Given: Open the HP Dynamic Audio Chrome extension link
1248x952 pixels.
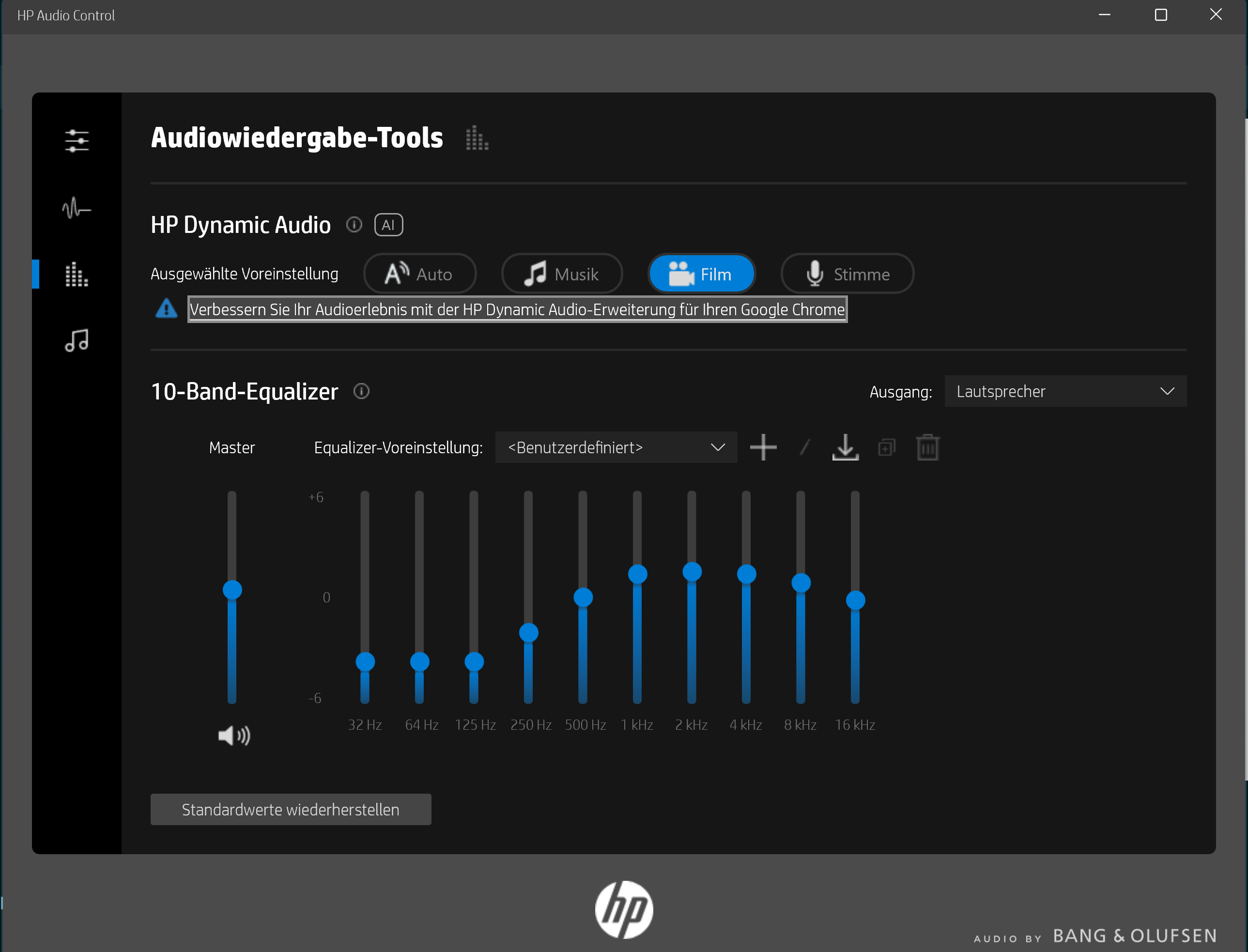Looking at the screenshot, I should [x=517, y=309].
